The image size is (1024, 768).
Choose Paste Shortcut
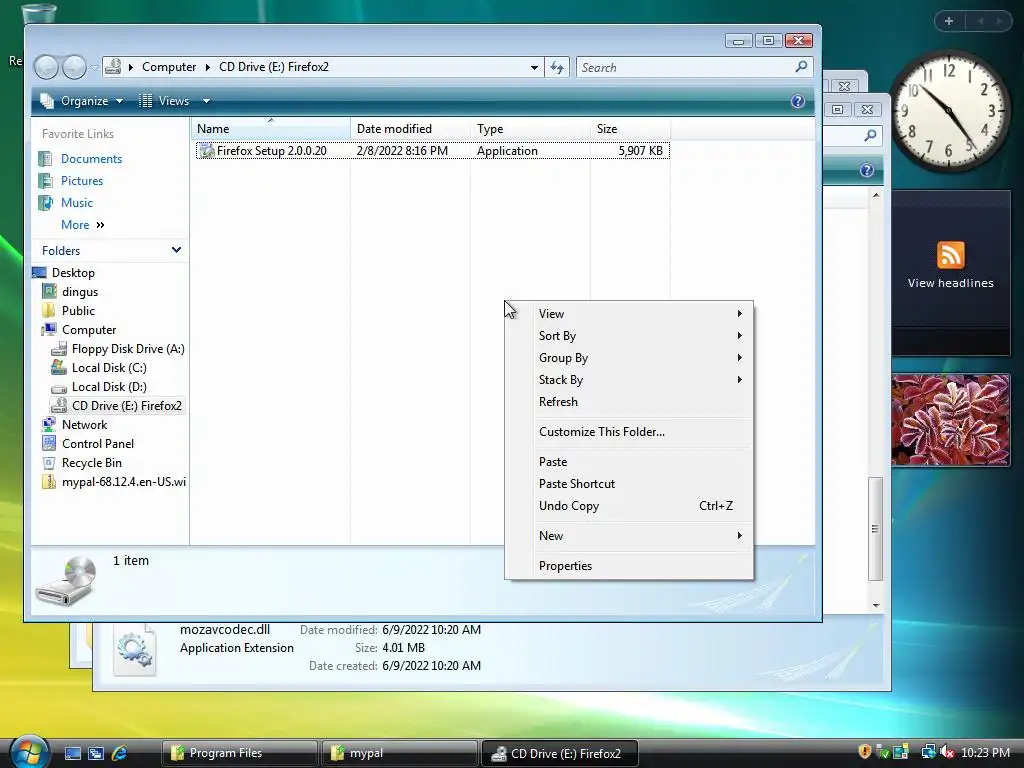(x=629, y=484)
